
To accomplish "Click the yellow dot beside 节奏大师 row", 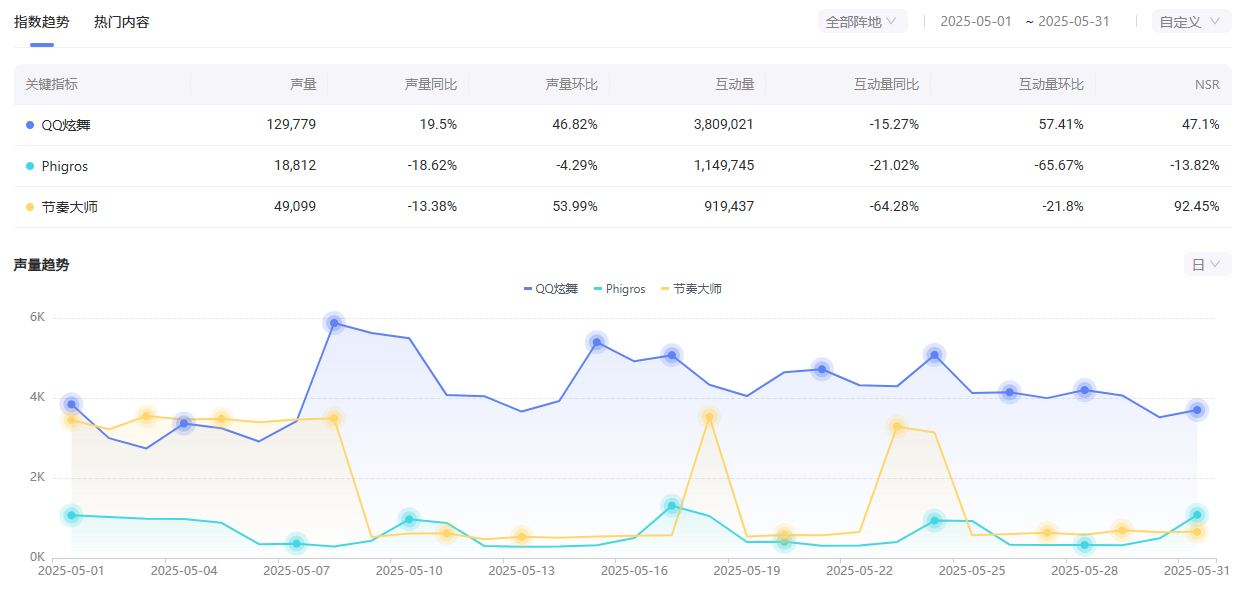I will point(30,207).
